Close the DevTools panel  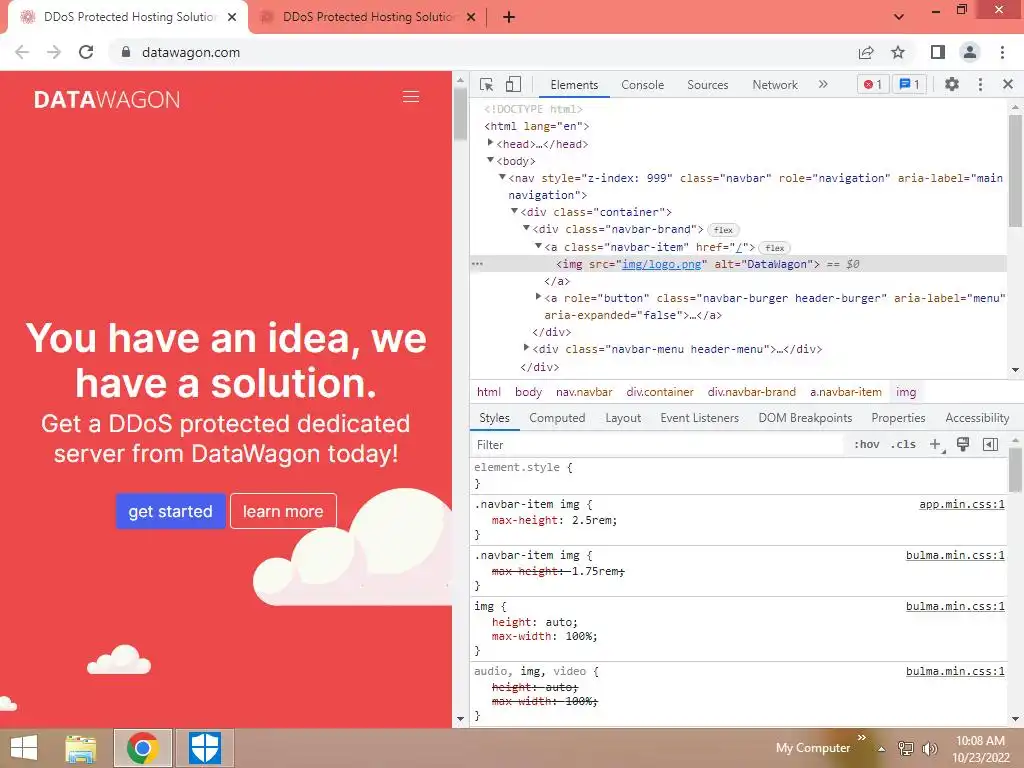coord(1008,84)
